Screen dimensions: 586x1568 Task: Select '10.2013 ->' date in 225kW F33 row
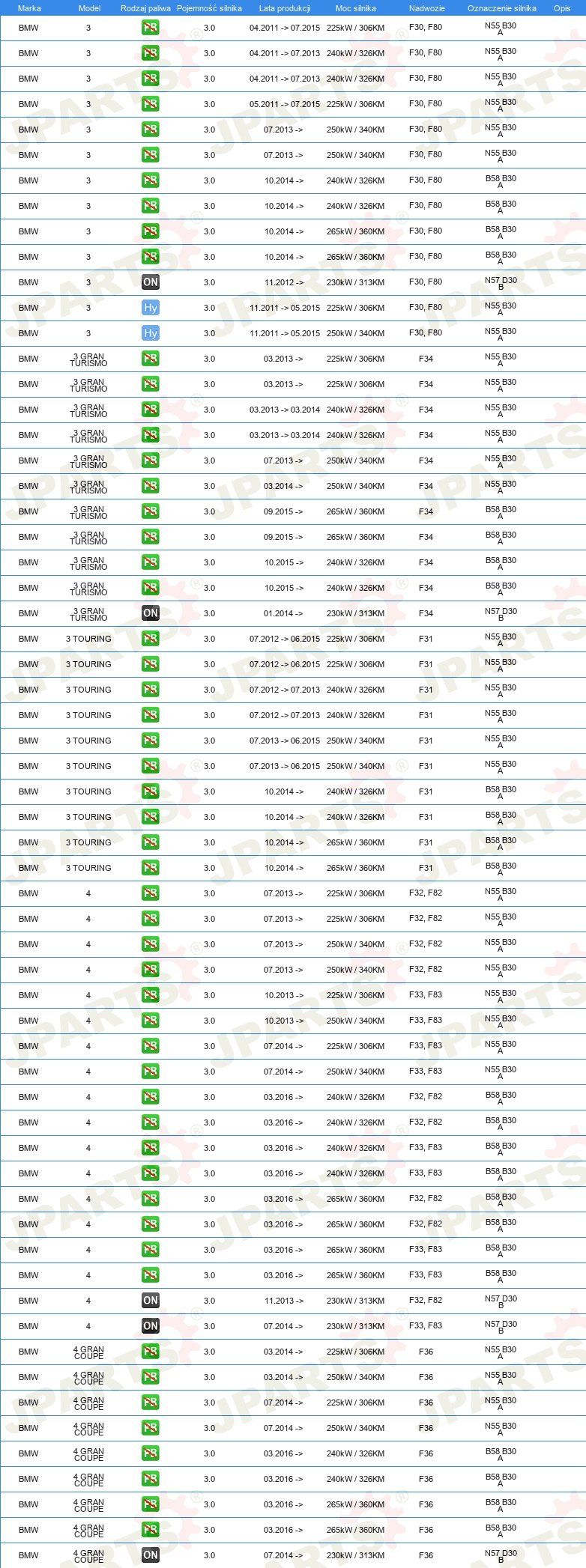coord(284,995)
